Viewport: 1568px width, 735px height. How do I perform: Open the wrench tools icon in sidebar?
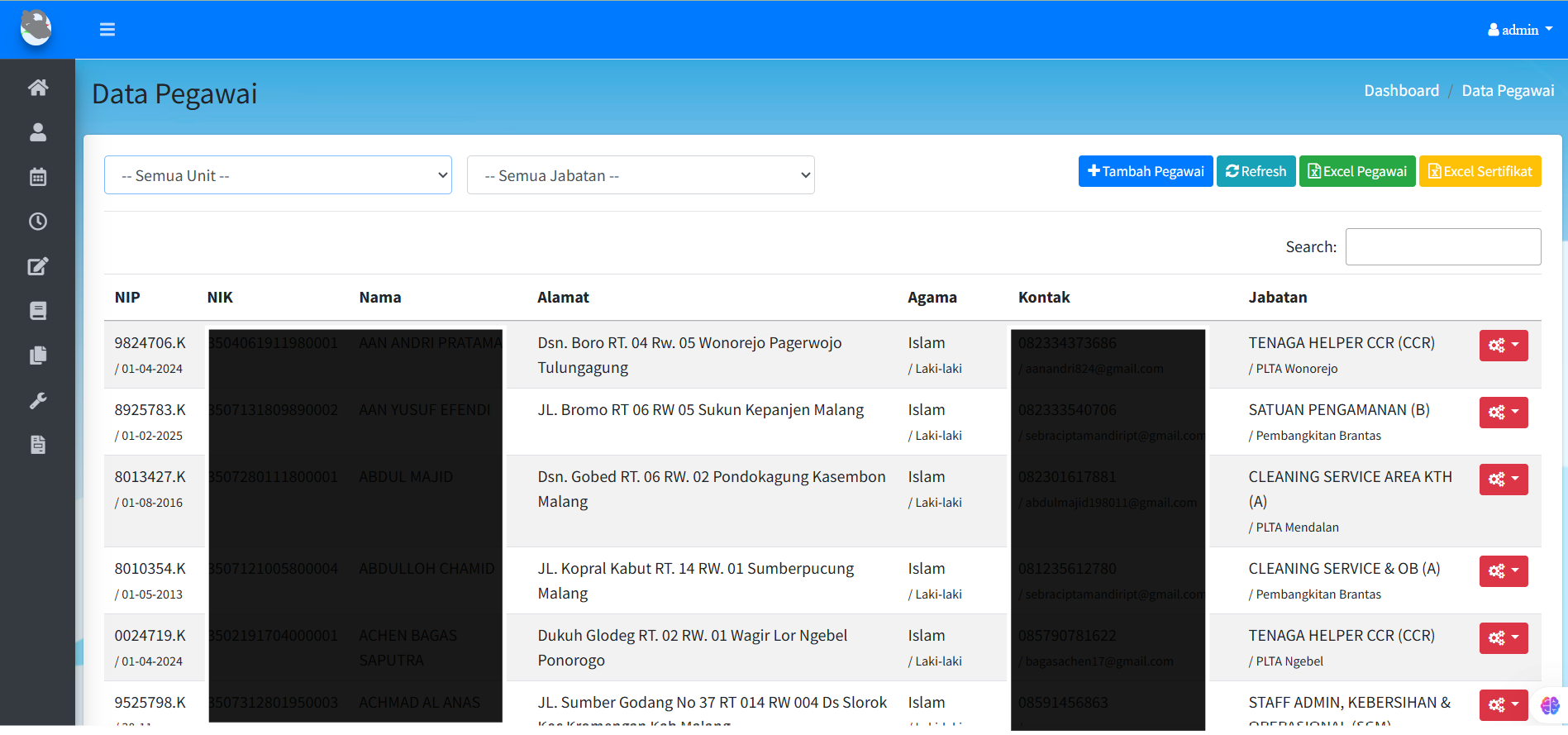(38, 401)
